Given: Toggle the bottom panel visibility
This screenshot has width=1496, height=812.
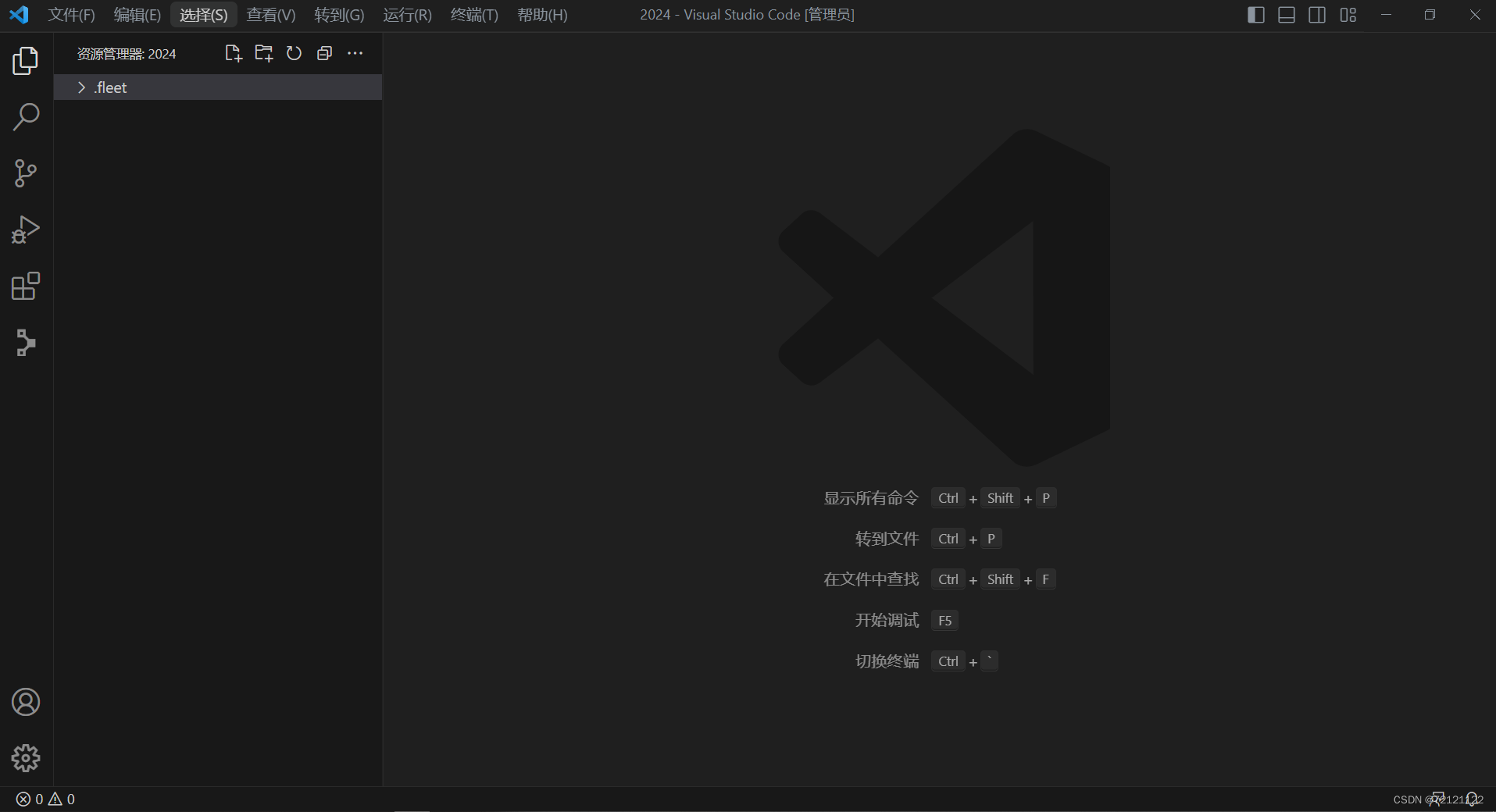Looking at the screenshot, I should coord(1287,14).
